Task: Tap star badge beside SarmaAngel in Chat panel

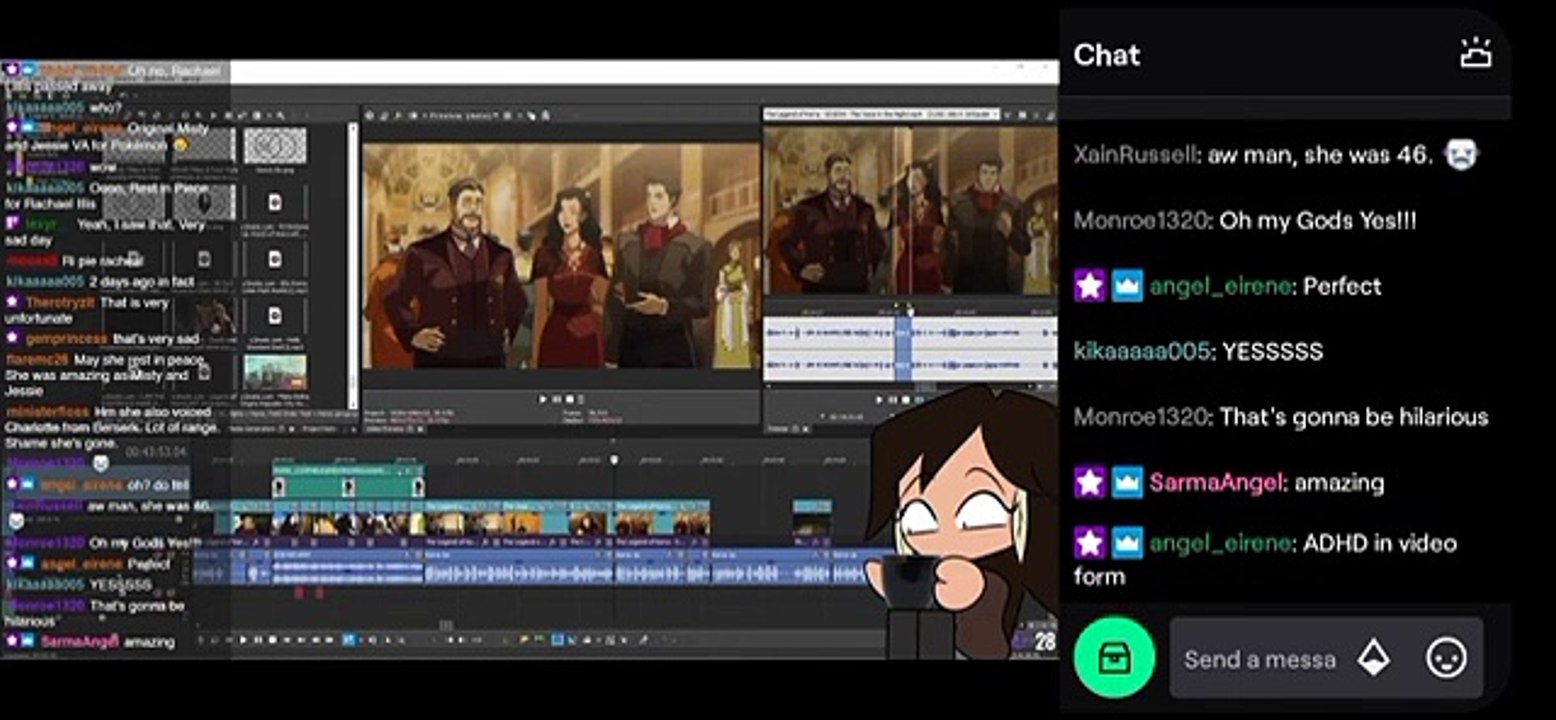Action: tap(1089, 482)
